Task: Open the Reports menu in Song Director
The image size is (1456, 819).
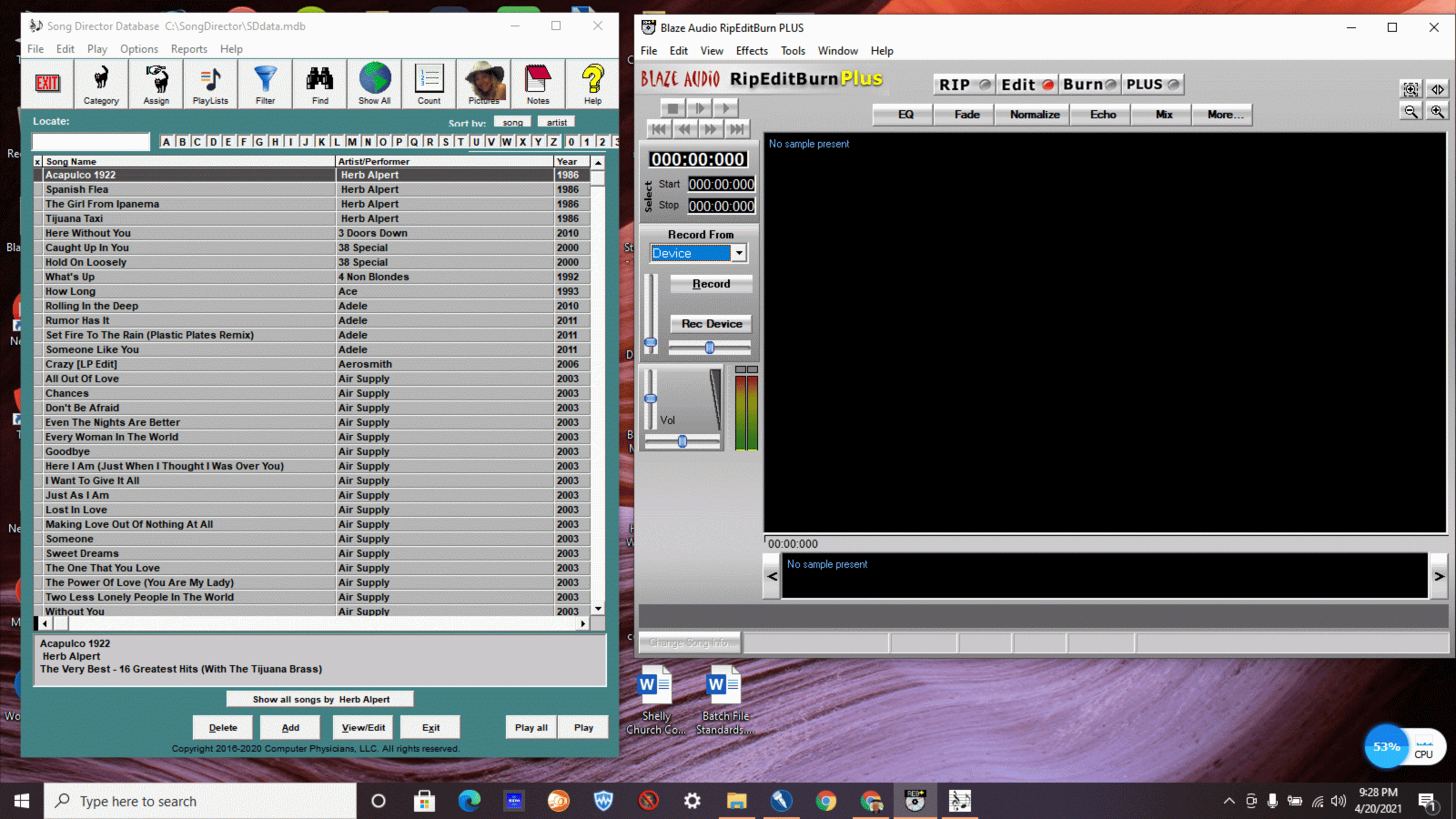Action: (189, 49)
